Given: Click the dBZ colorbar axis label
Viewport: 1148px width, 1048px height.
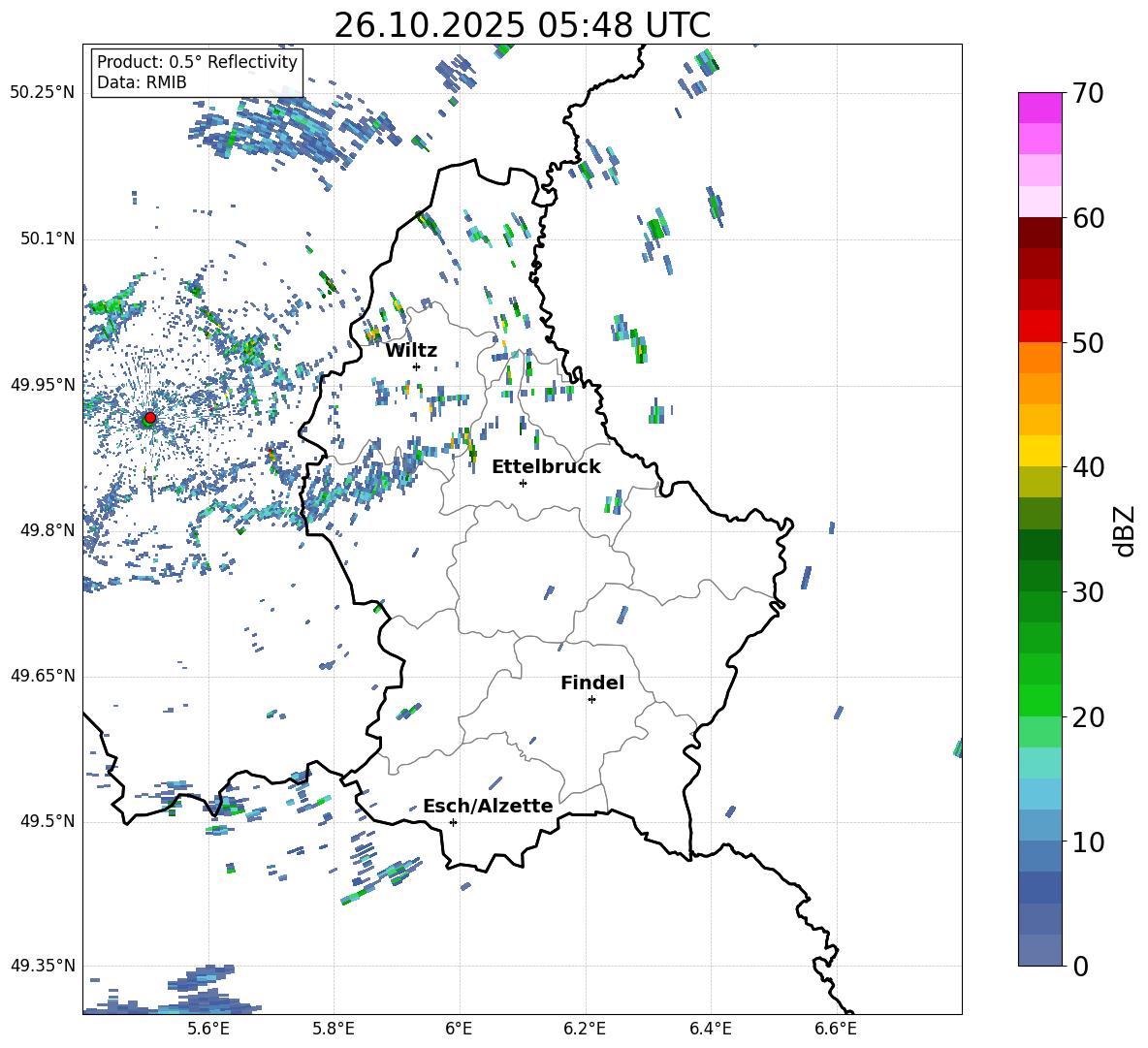Looking at the screenshot, I should (1124, 530).
